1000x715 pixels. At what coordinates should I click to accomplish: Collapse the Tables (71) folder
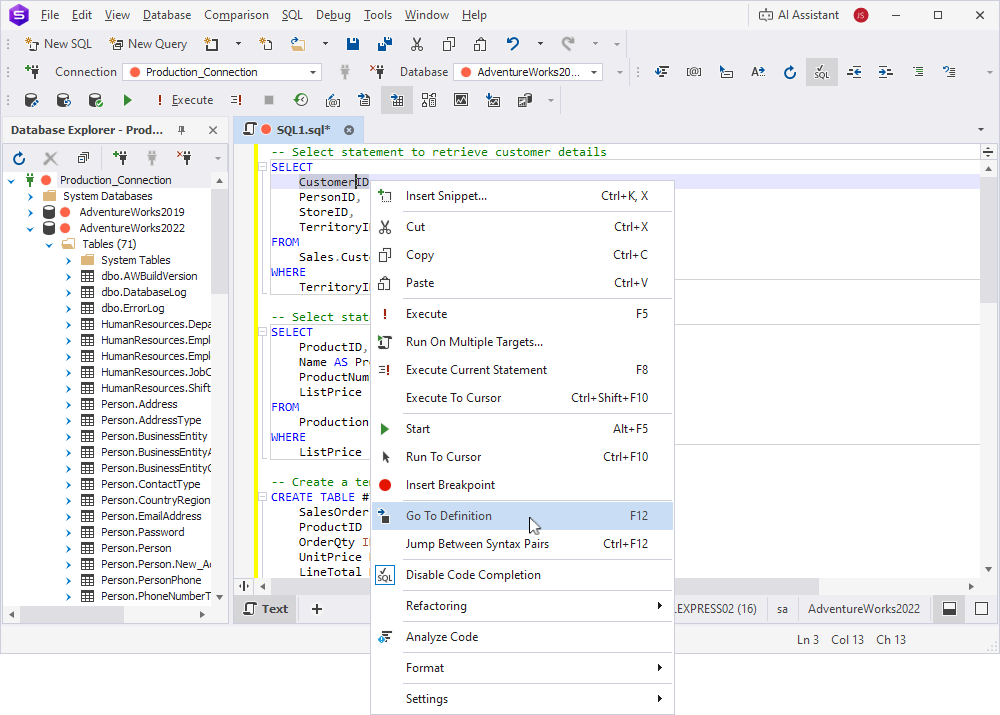48,244
